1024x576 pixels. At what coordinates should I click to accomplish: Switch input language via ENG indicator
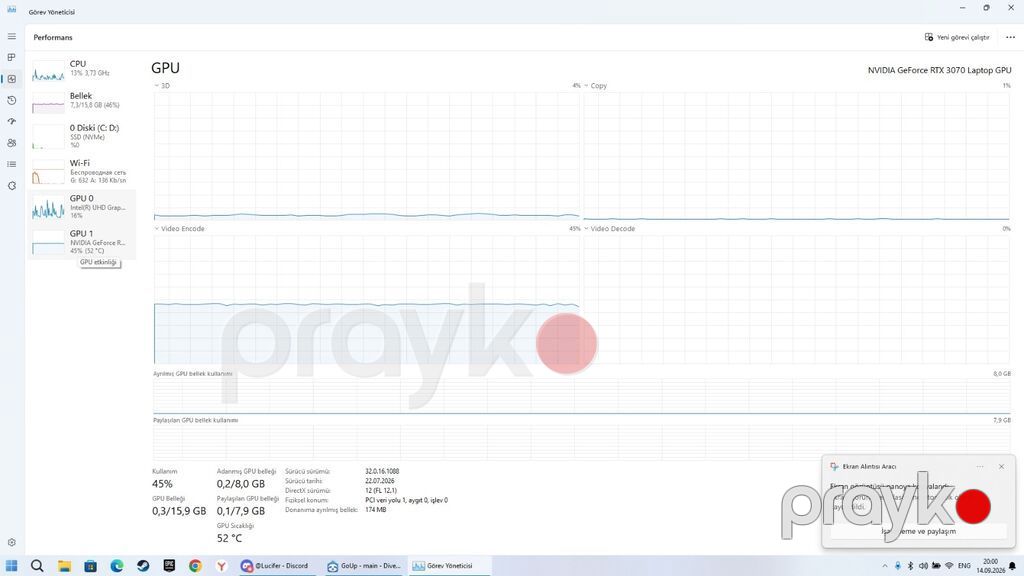[964, 566]
